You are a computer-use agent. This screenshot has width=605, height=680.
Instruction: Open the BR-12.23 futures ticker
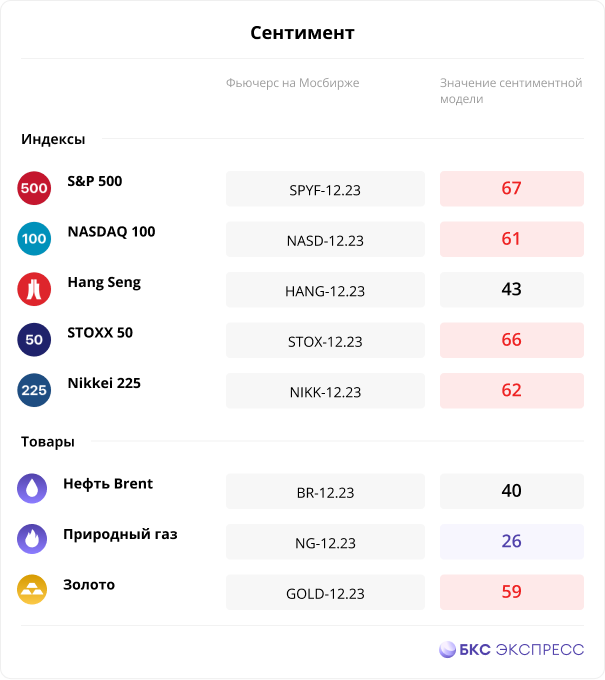tap(325, 491)
